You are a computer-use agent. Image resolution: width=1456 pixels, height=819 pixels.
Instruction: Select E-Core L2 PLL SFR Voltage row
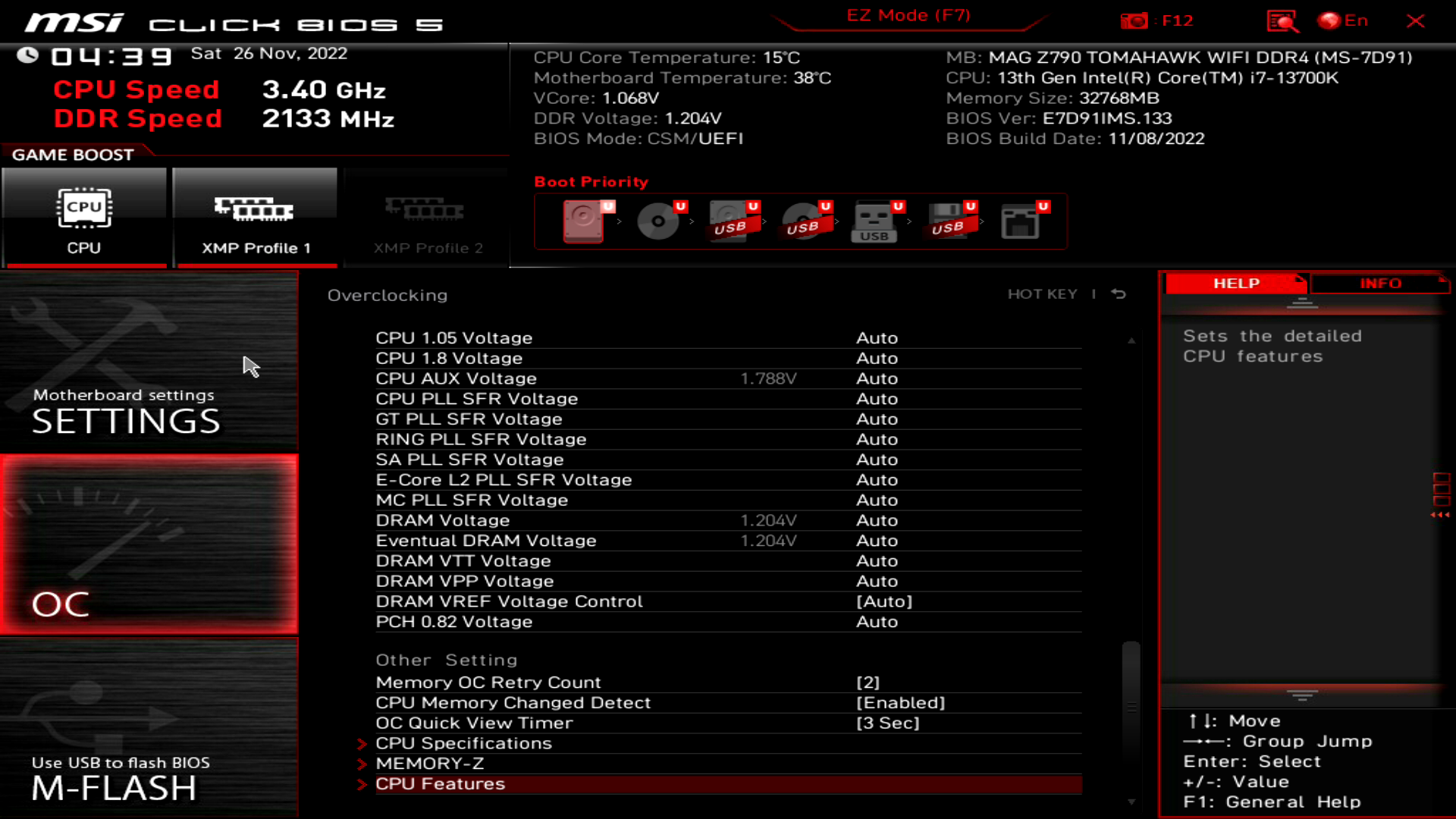(x=728, y=480)
